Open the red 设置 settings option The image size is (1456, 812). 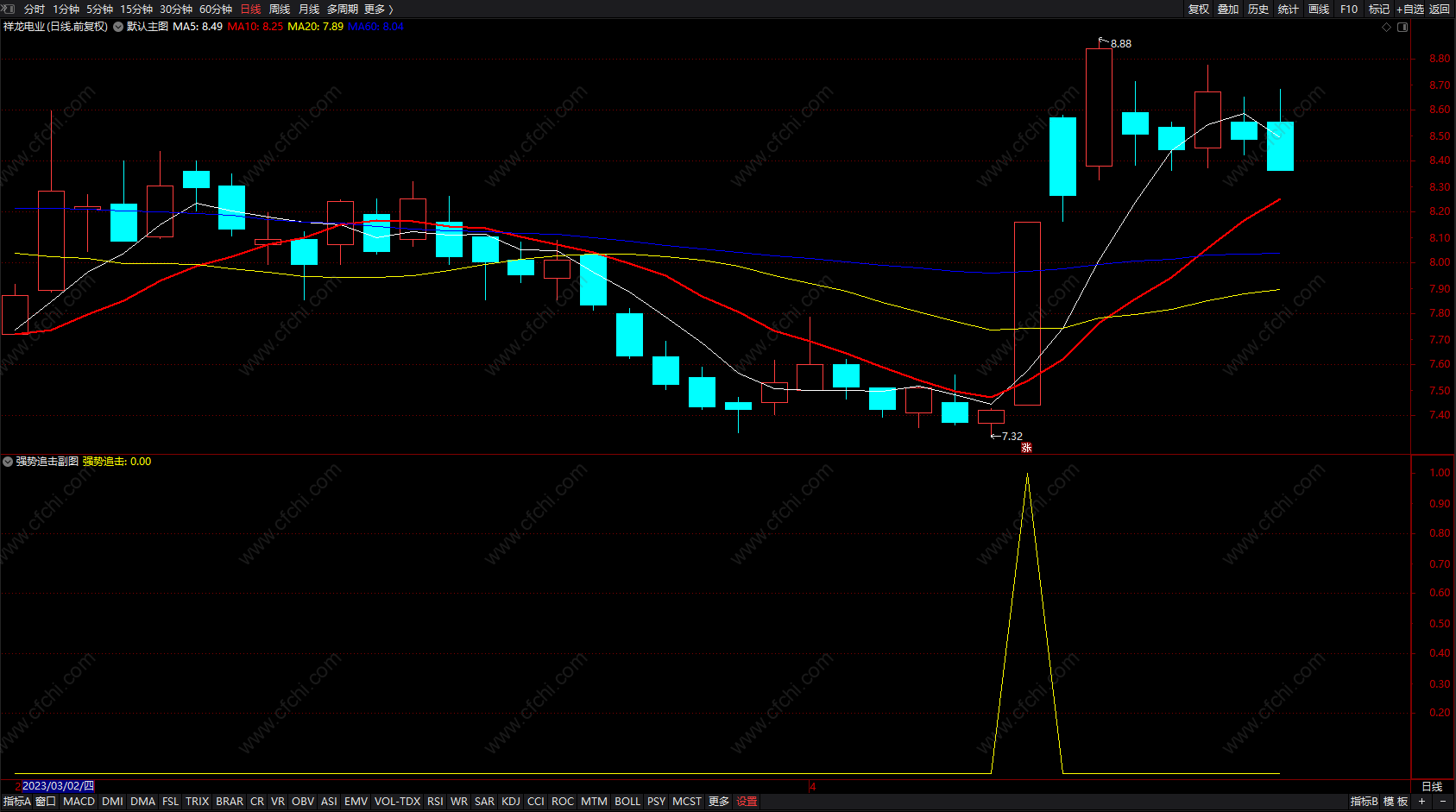click(747, 801)
